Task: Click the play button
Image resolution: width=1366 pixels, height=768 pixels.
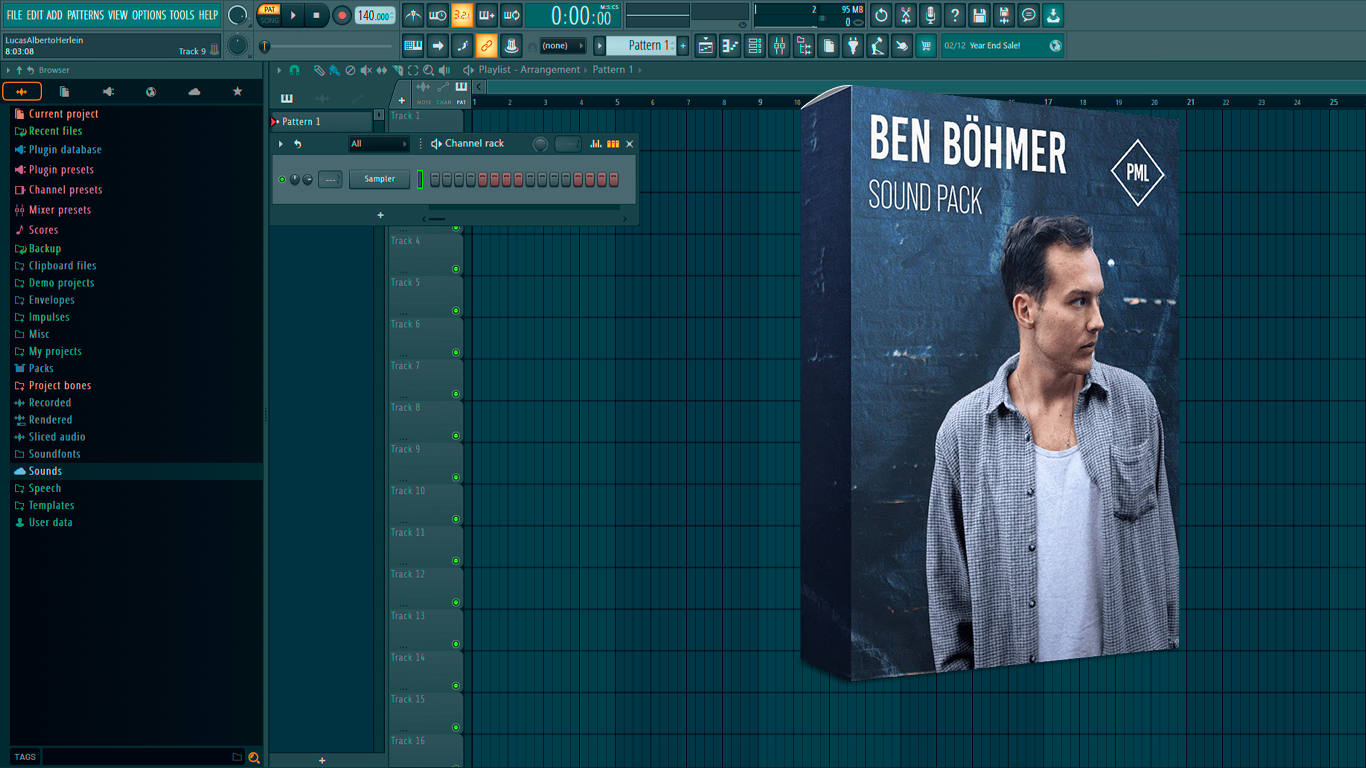Action: tap(293, 15)
